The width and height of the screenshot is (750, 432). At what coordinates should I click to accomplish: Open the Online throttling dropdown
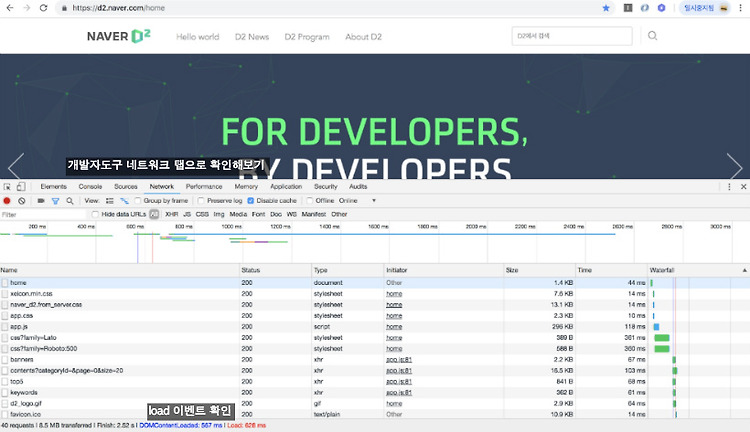[357, 200]
